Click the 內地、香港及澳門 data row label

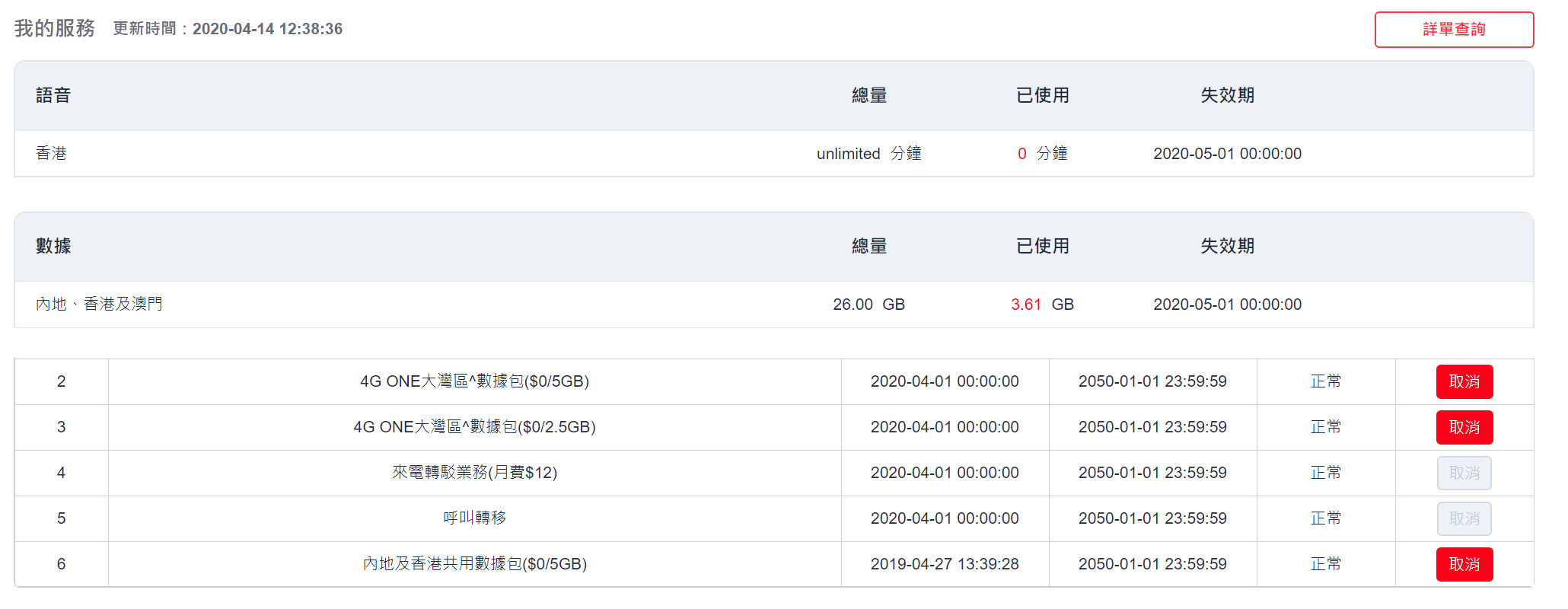[x=99, y=304]
